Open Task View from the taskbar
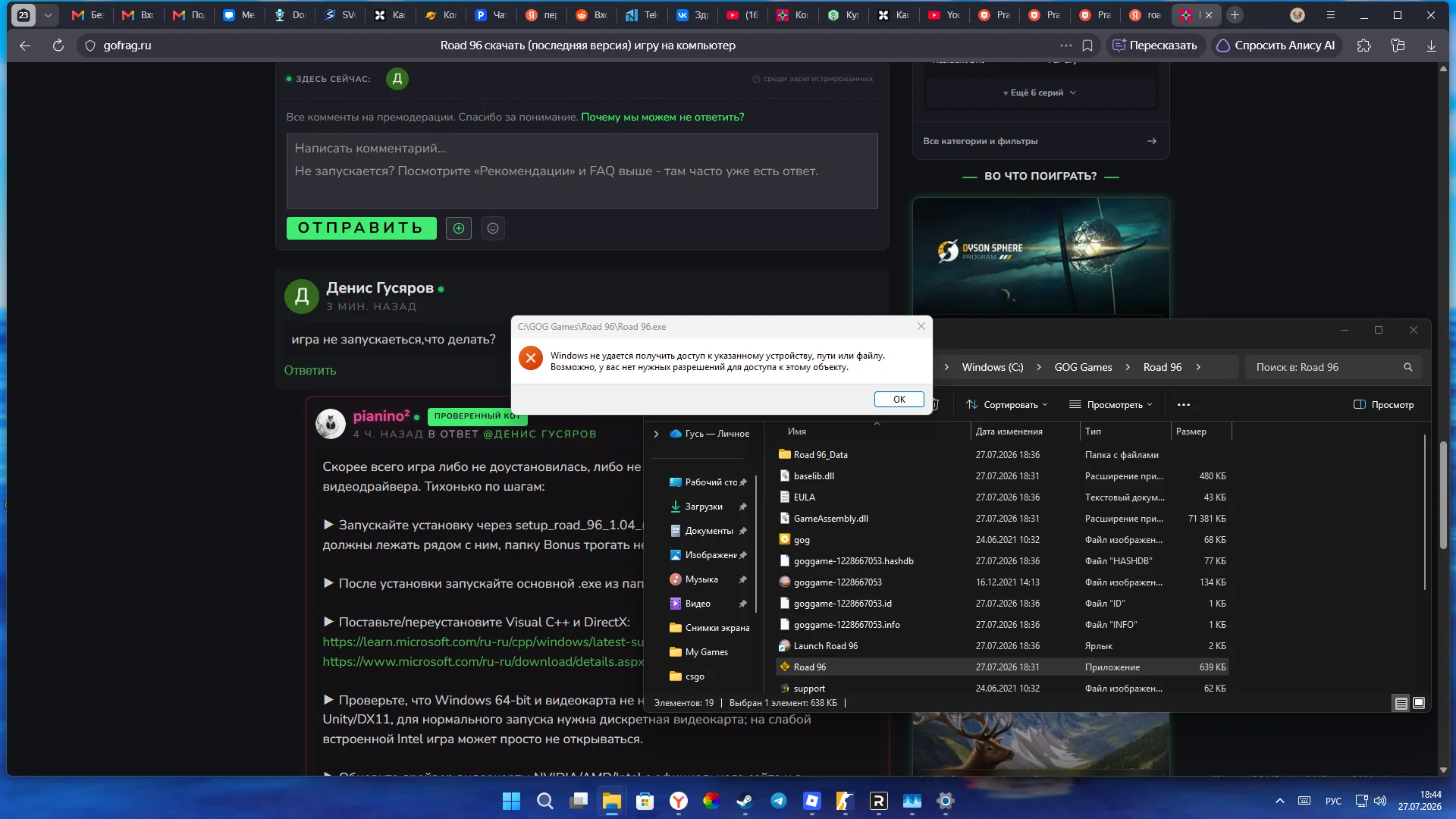This screenshot has width=1456, height=819. 579,801
